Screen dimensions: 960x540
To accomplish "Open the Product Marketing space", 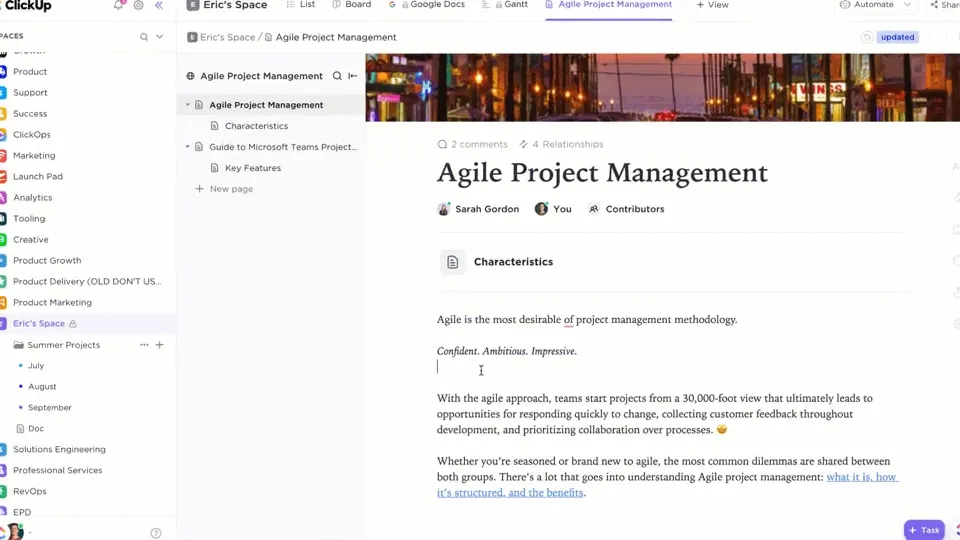I will coord(52,302).
